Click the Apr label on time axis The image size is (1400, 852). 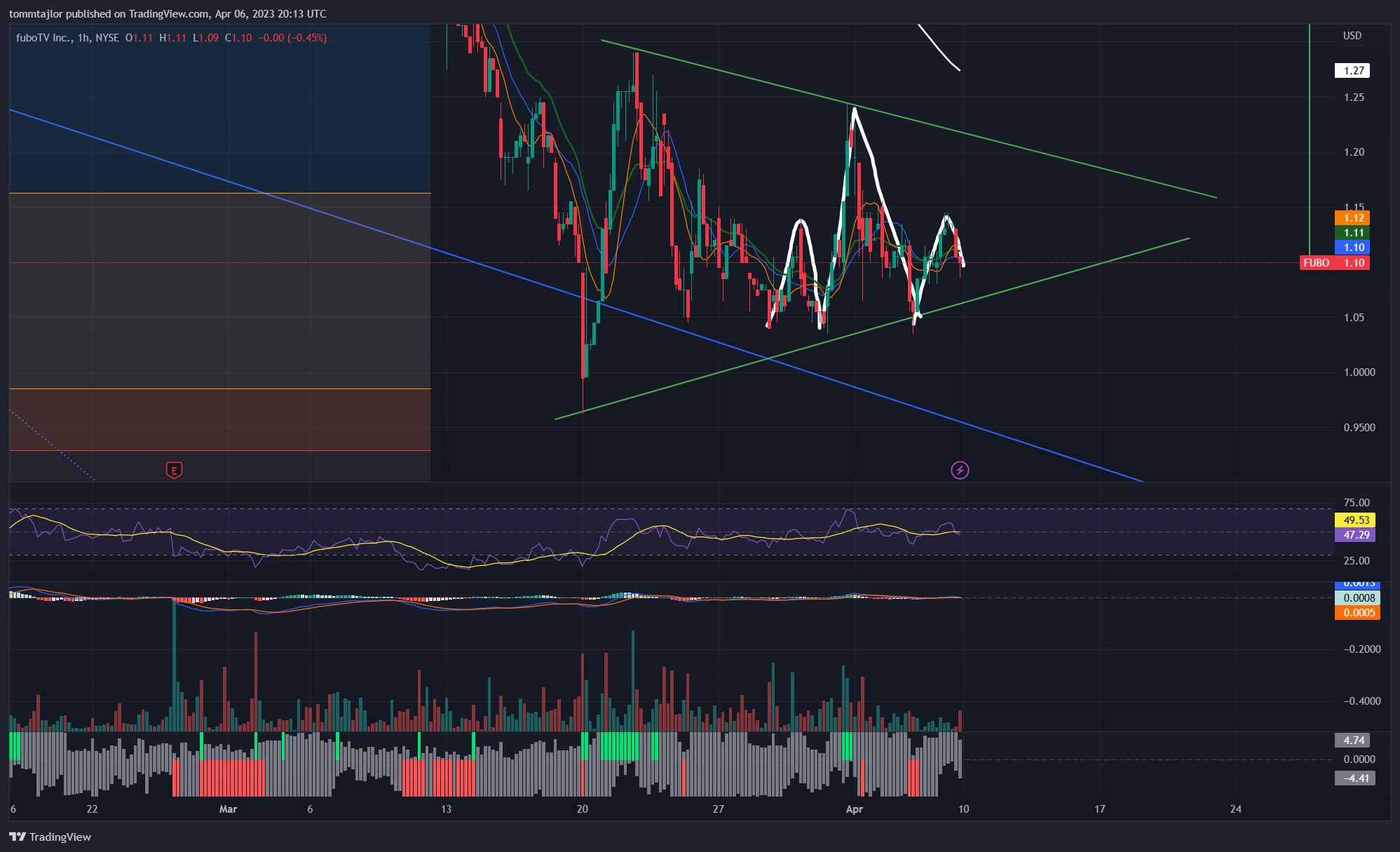[x=854, y=809]
